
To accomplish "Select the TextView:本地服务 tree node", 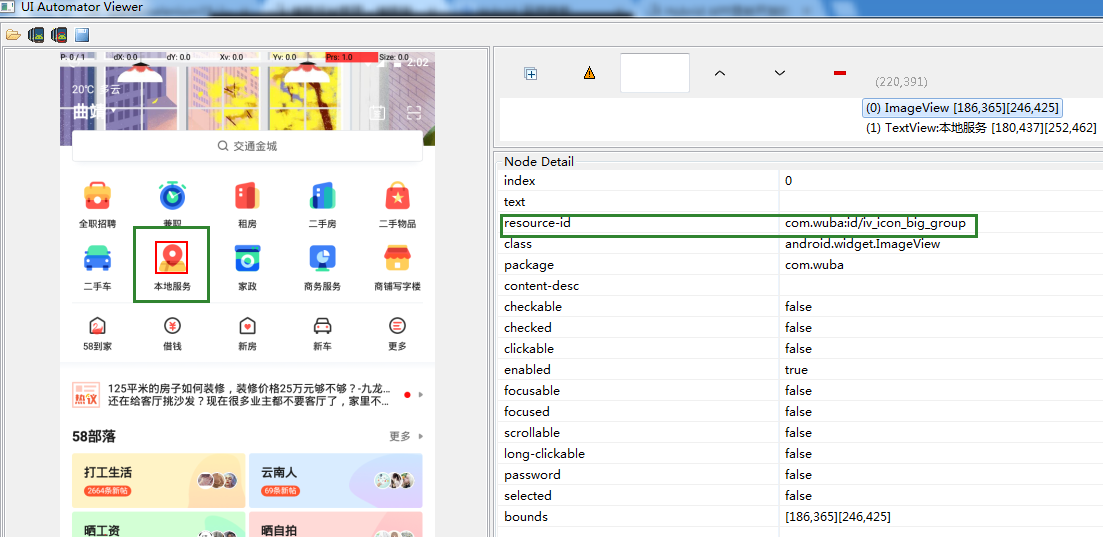I will (981, 128).
